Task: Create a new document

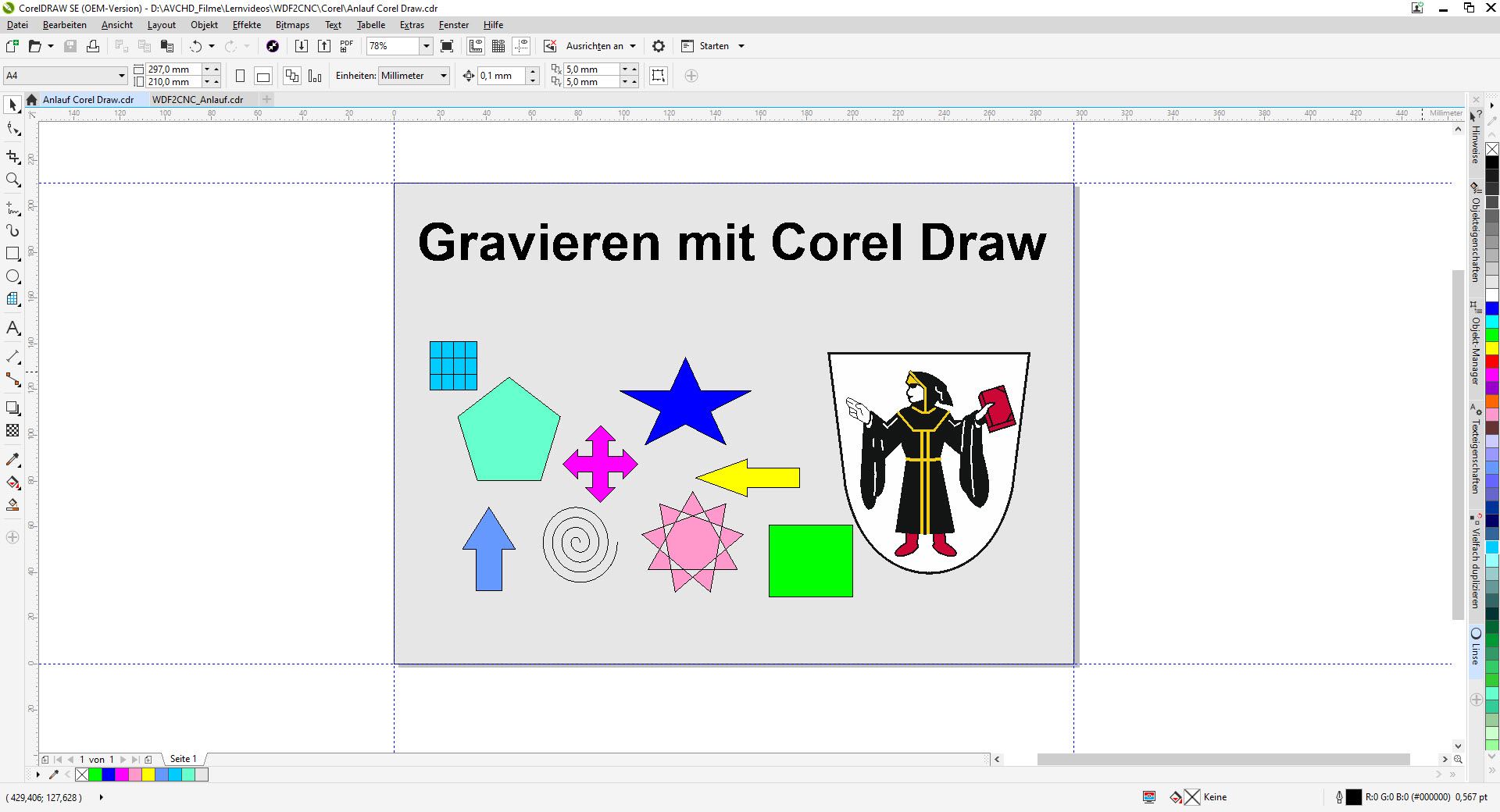Action: 12,46
